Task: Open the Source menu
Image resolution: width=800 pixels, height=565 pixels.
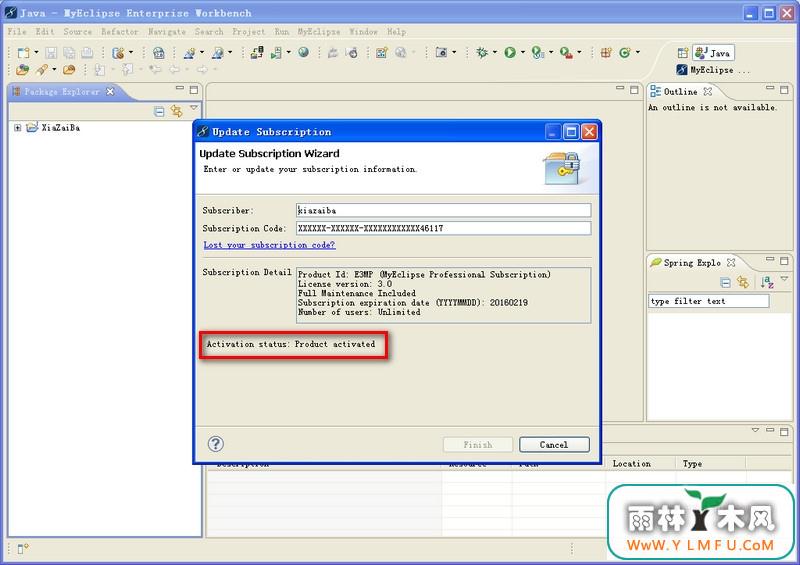Action: 78,32
